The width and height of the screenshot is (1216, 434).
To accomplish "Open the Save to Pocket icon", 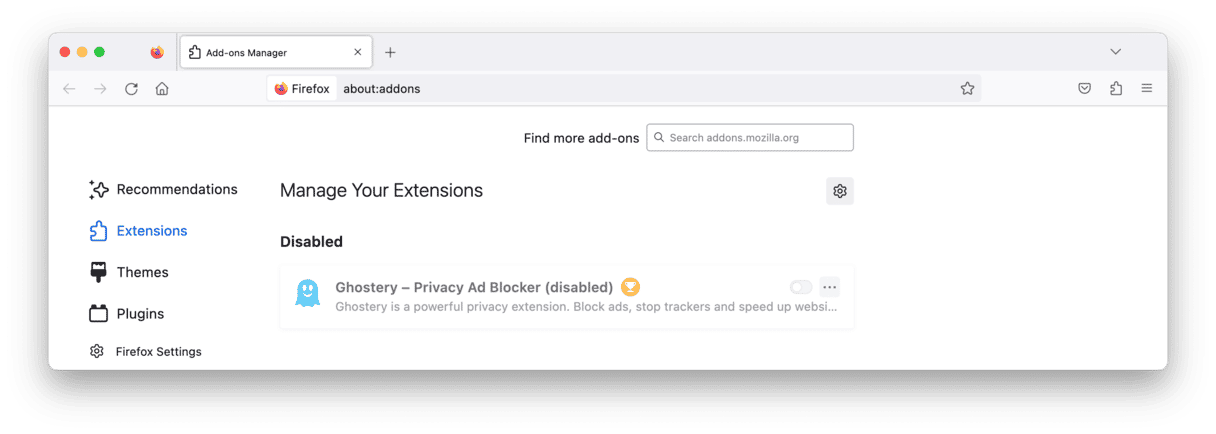I will coord(1084,89).
